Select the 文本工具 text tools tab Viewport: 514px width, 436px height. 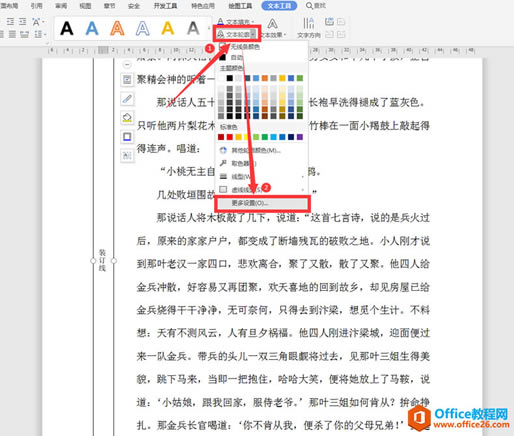[x=279, y=5]
